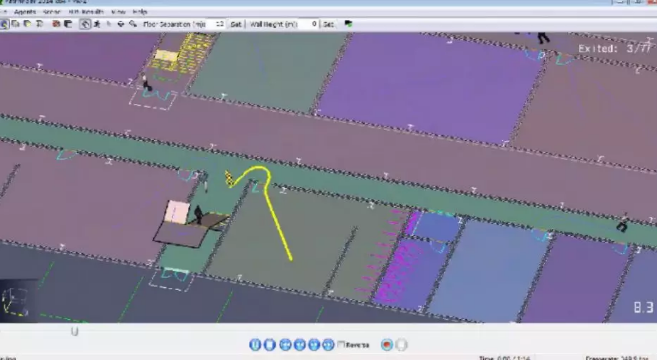Open the View menu

tap(118, 12)
